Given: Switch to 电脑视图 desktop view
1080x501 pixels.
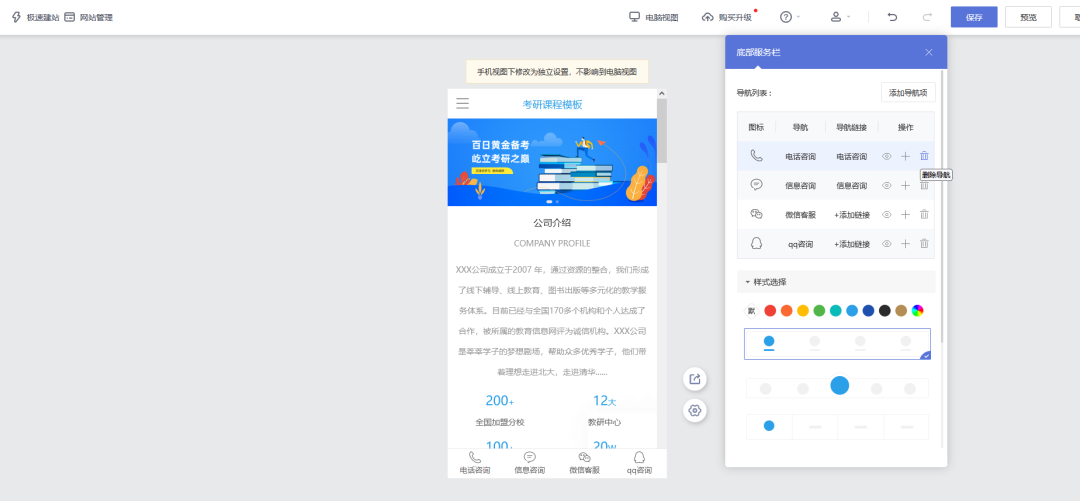Looking at the screenshot, I should pos(654,17).
